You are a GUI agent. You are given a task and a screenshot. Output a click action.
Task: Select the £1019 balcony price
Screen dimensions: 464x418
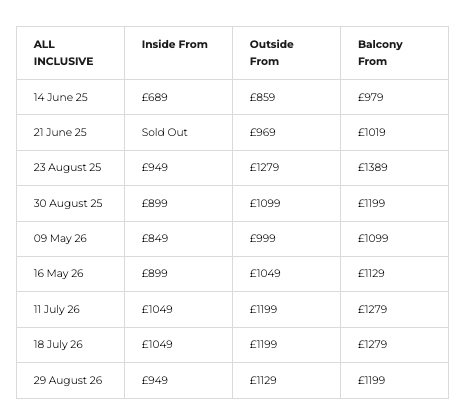point(372,132)
